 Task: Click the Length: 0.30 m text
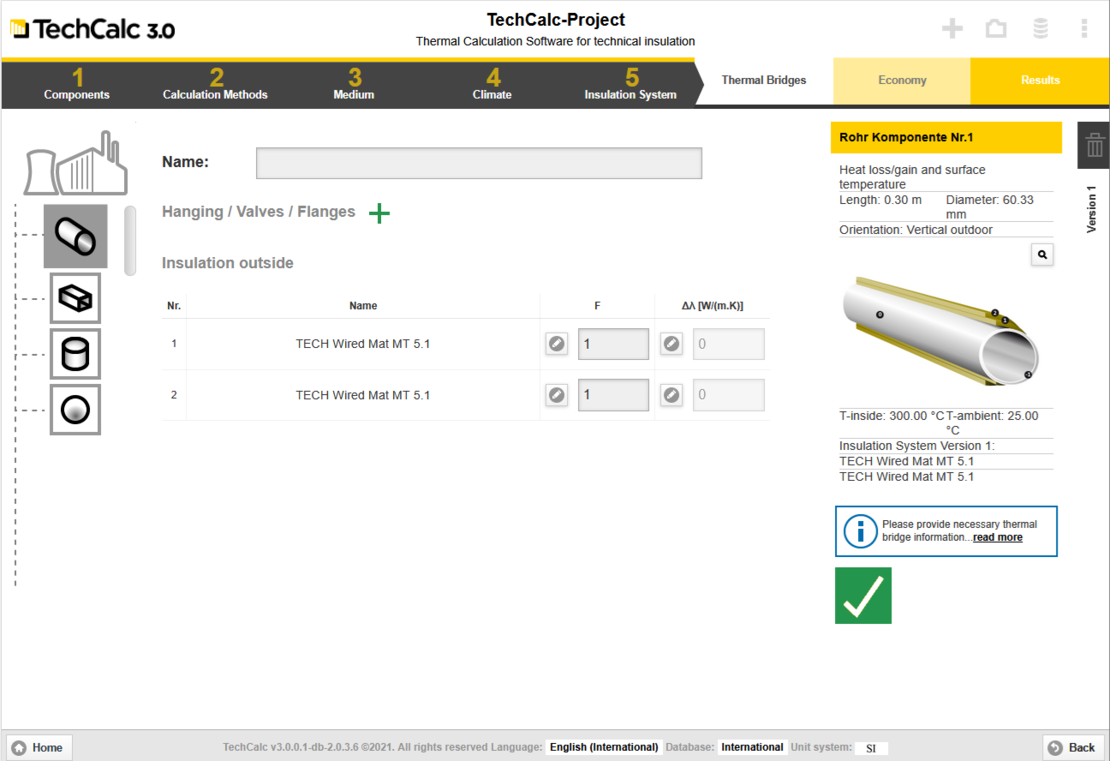coord(881,200)
